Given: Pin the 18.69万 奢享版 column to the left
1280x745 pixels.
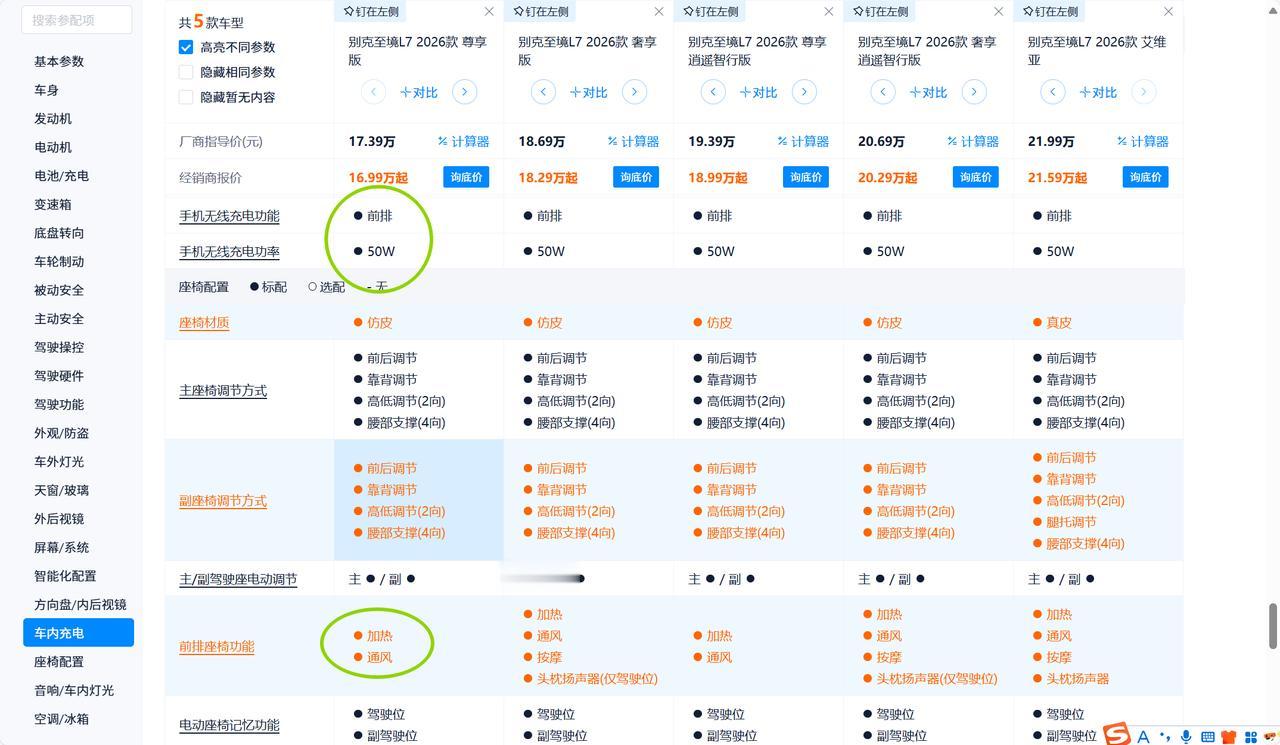Looking at the screenshot, I should [541, 11].
